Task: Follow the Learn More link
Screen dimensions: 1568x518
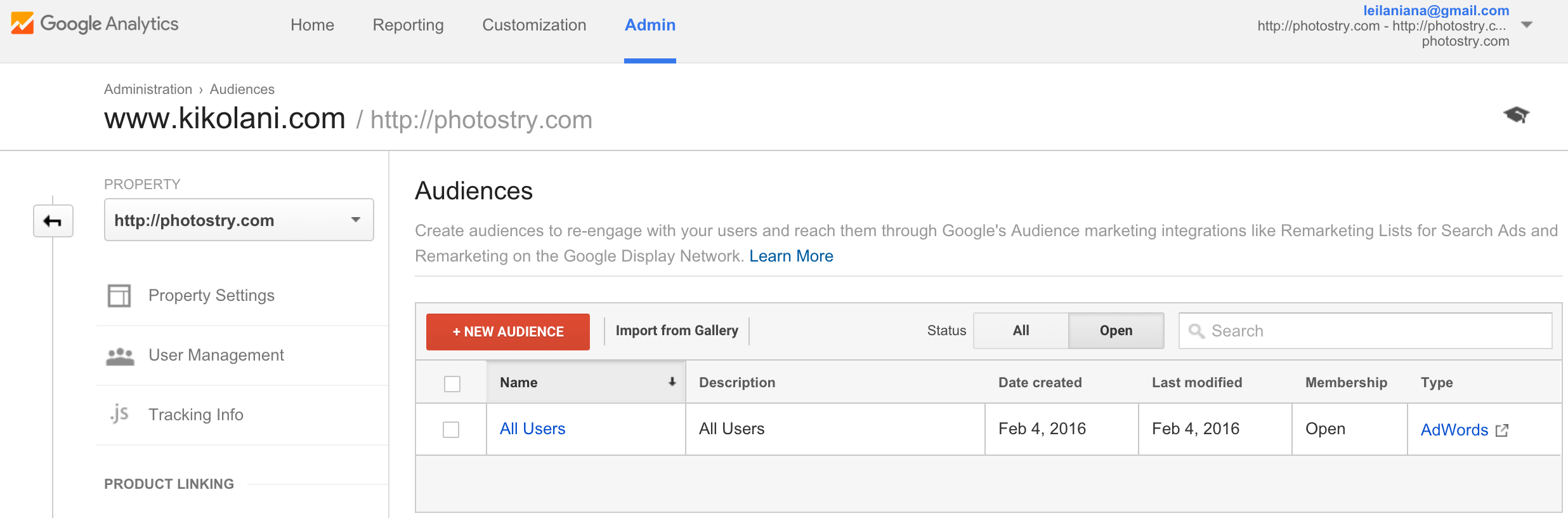Action: 791,256
